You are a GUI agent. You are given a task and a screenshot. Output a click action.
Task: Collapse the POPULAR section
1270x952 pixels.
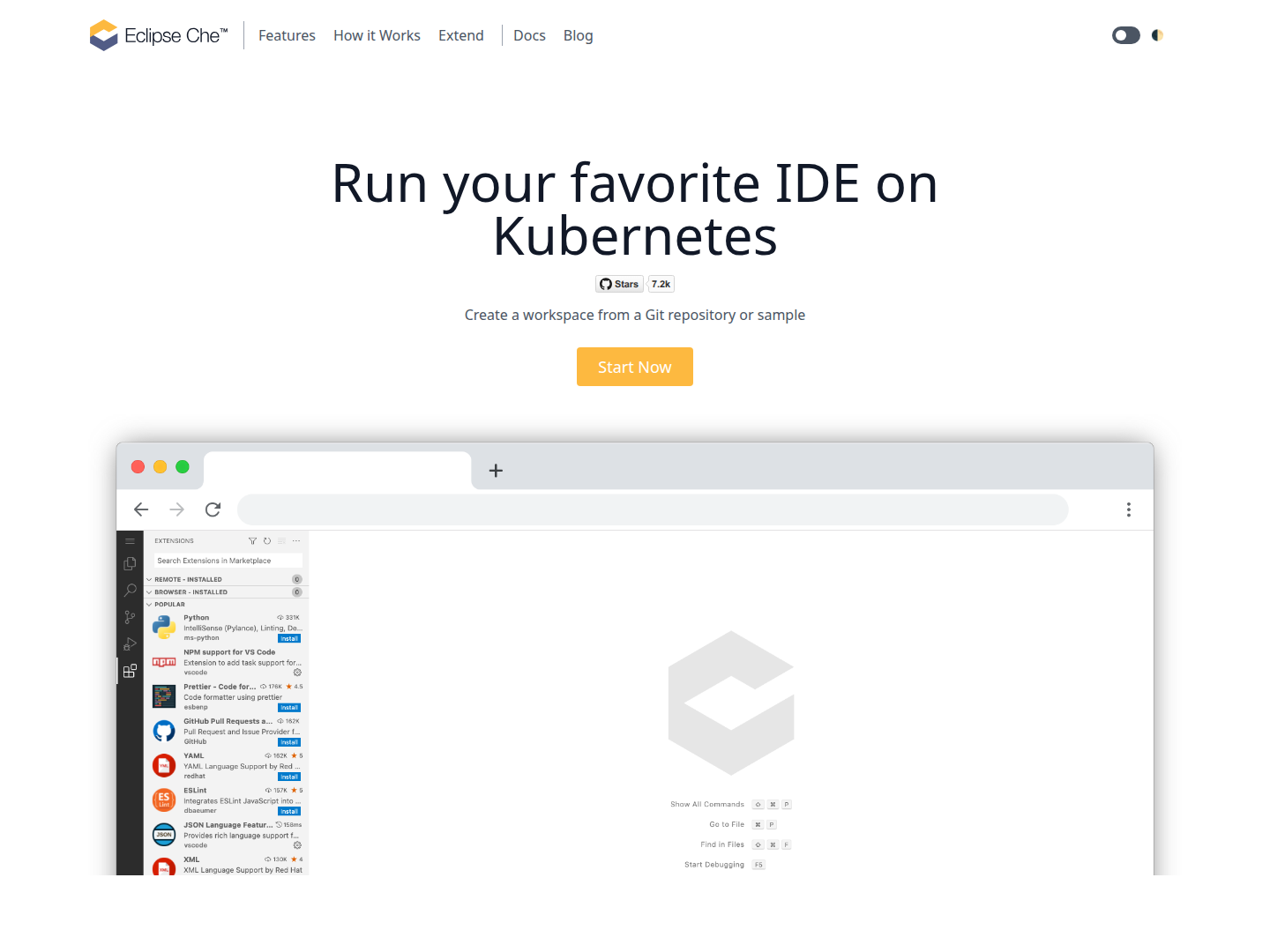tap(227, 605)
